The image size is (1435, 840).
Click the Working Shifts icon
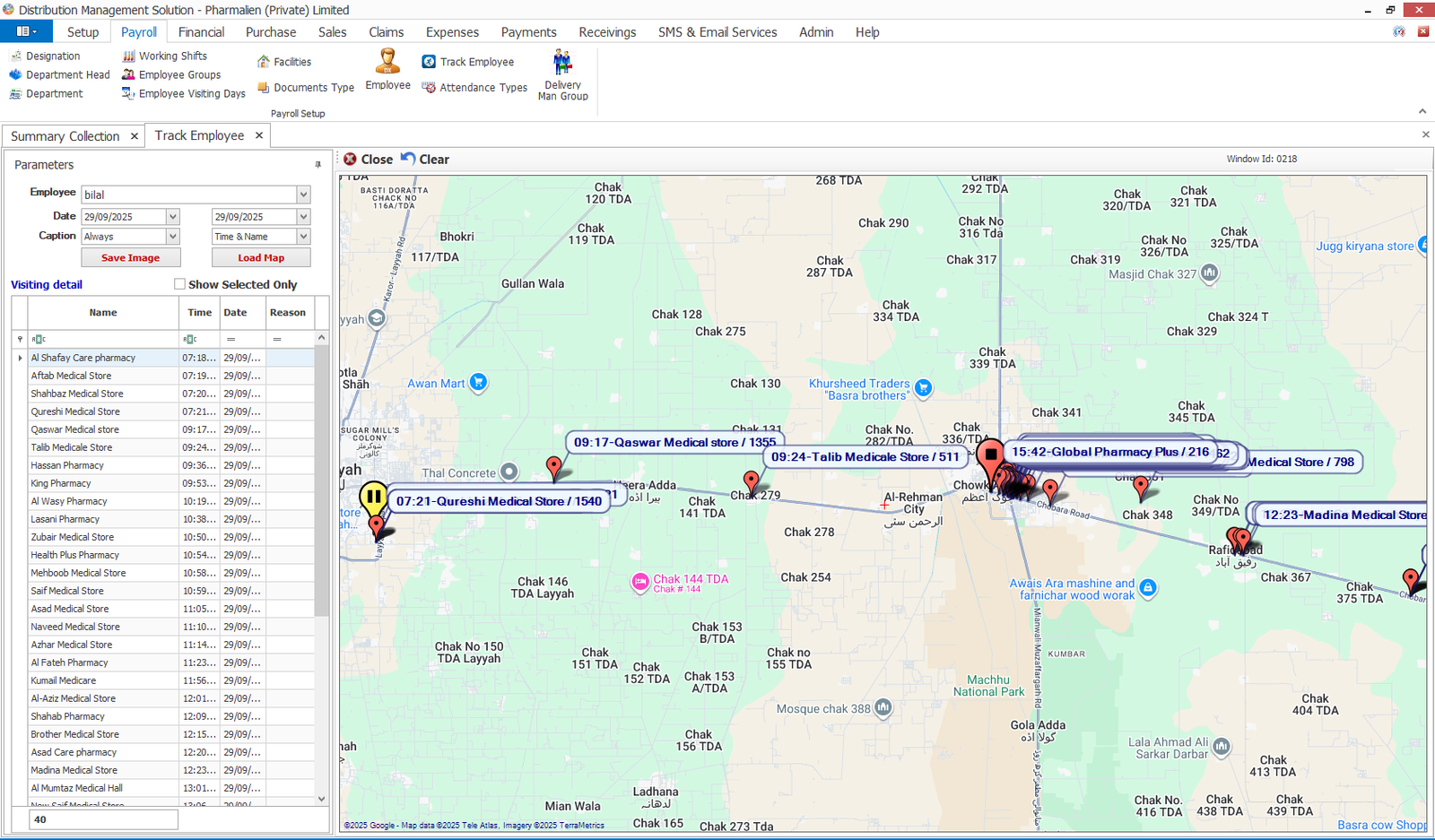pyautogui.click(x=129, y=56)
